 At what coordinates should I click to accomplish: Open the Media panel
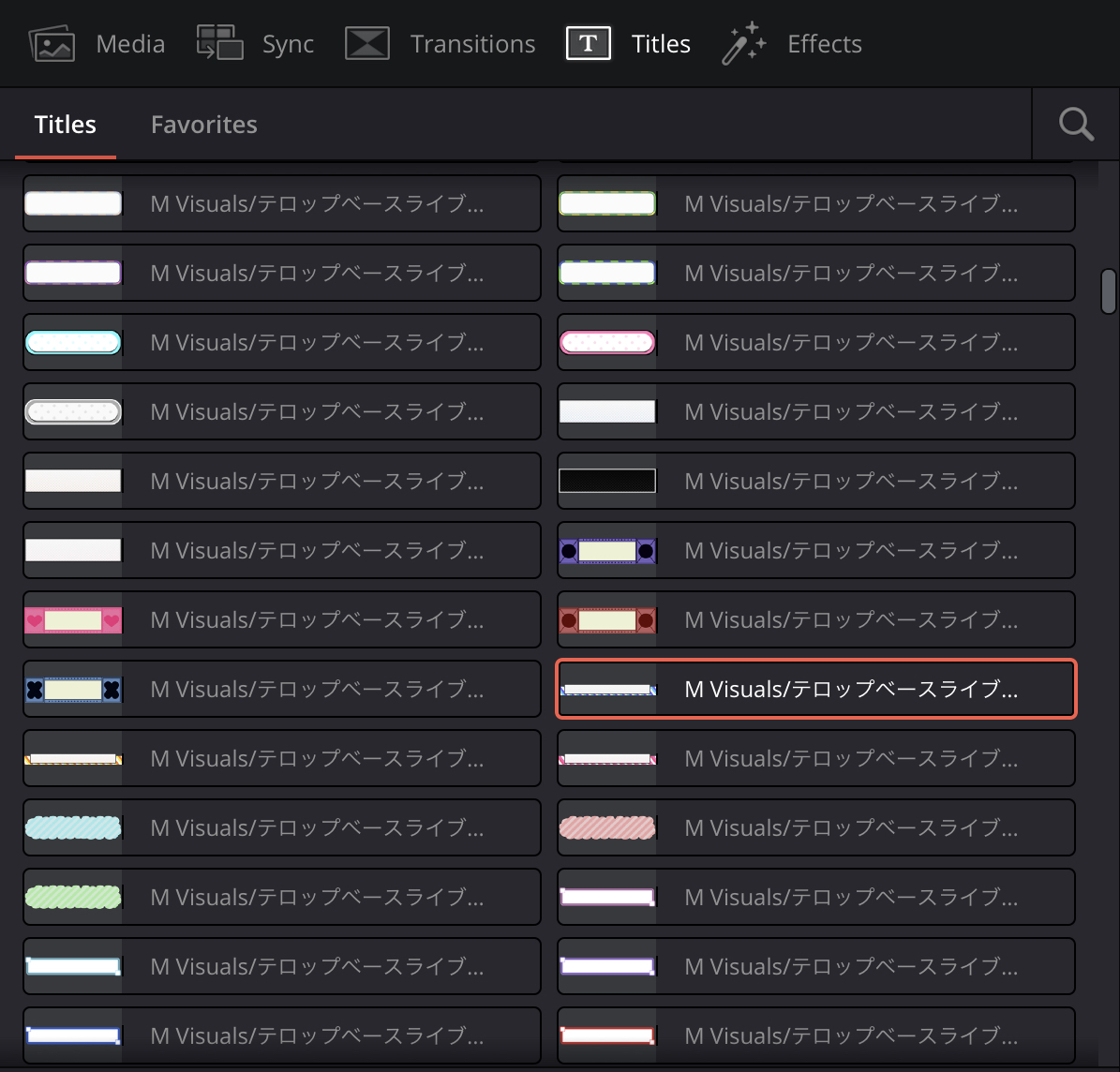(x=97, y=43)
